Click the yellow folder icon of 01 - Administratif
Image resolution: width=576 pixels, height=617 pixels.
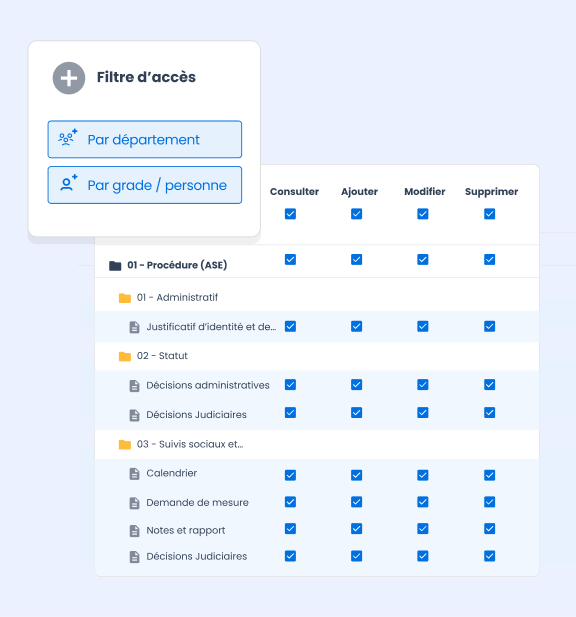coord(125,298)
